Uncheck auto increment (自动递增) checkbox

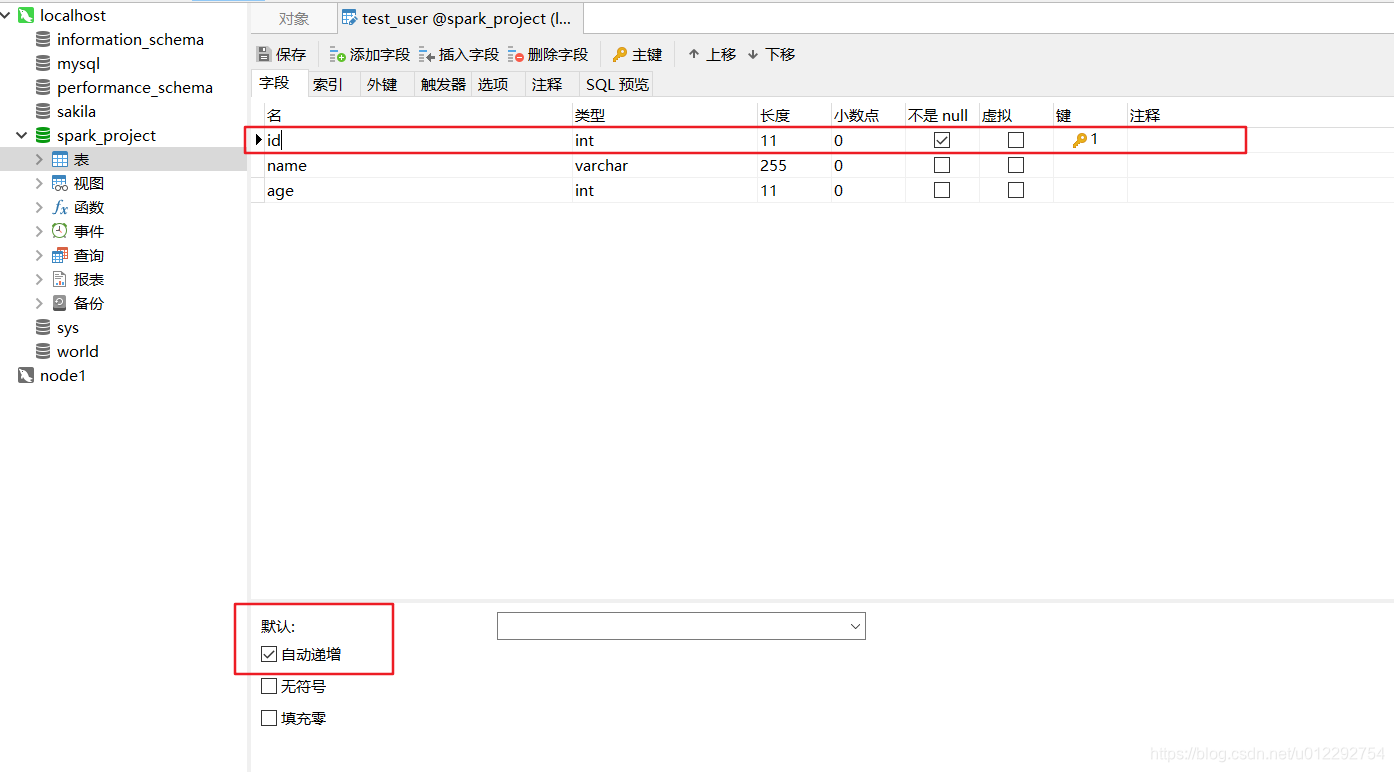tap(269, 654)
